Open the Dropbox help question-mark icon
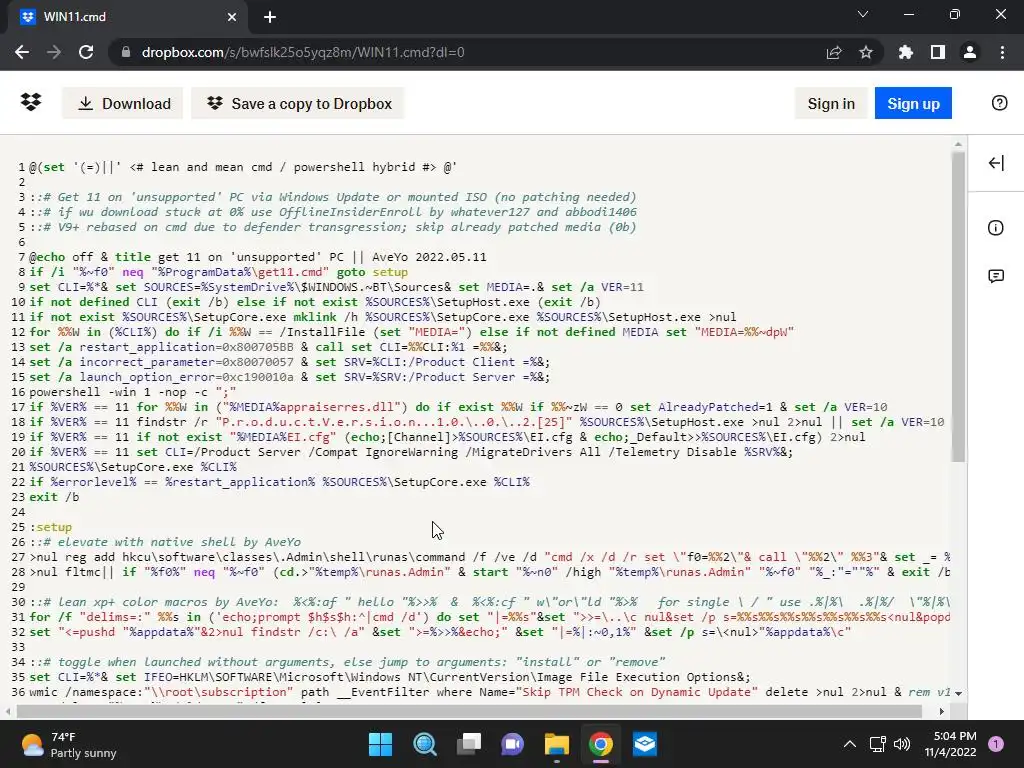Screen dimensions: 1024x768 click(999, 103)
